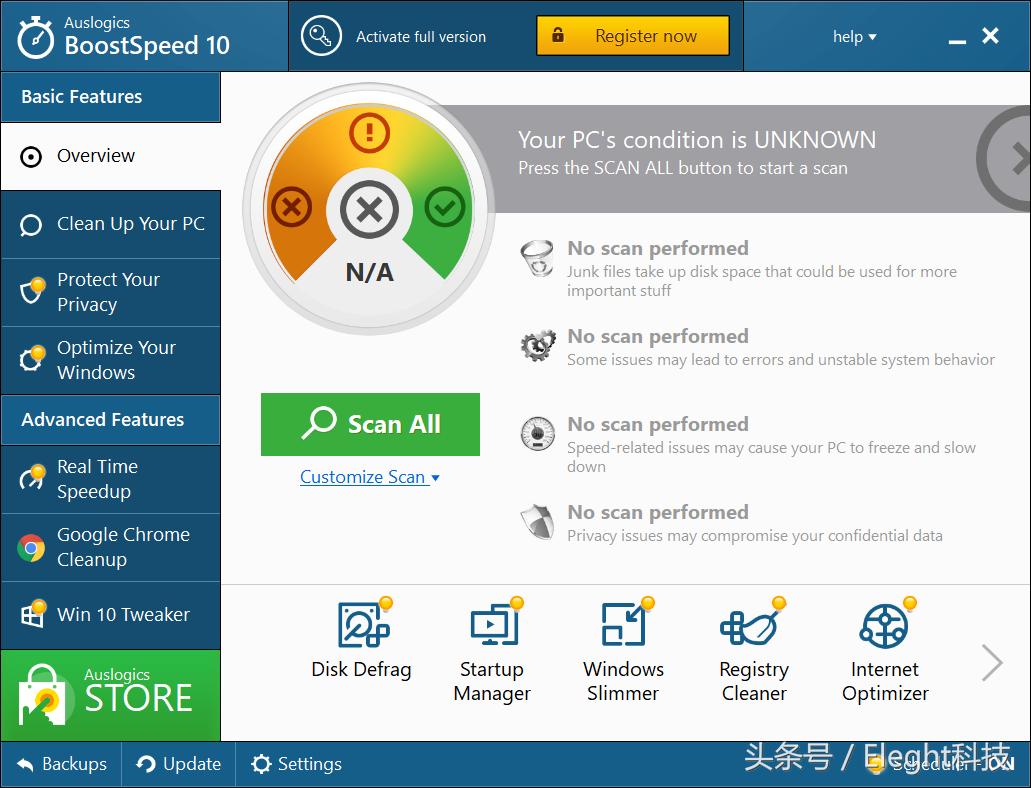This screenshot has width=1031, height=788.
Task: Open Settings from the bottom bar
Action: (296, 764)
